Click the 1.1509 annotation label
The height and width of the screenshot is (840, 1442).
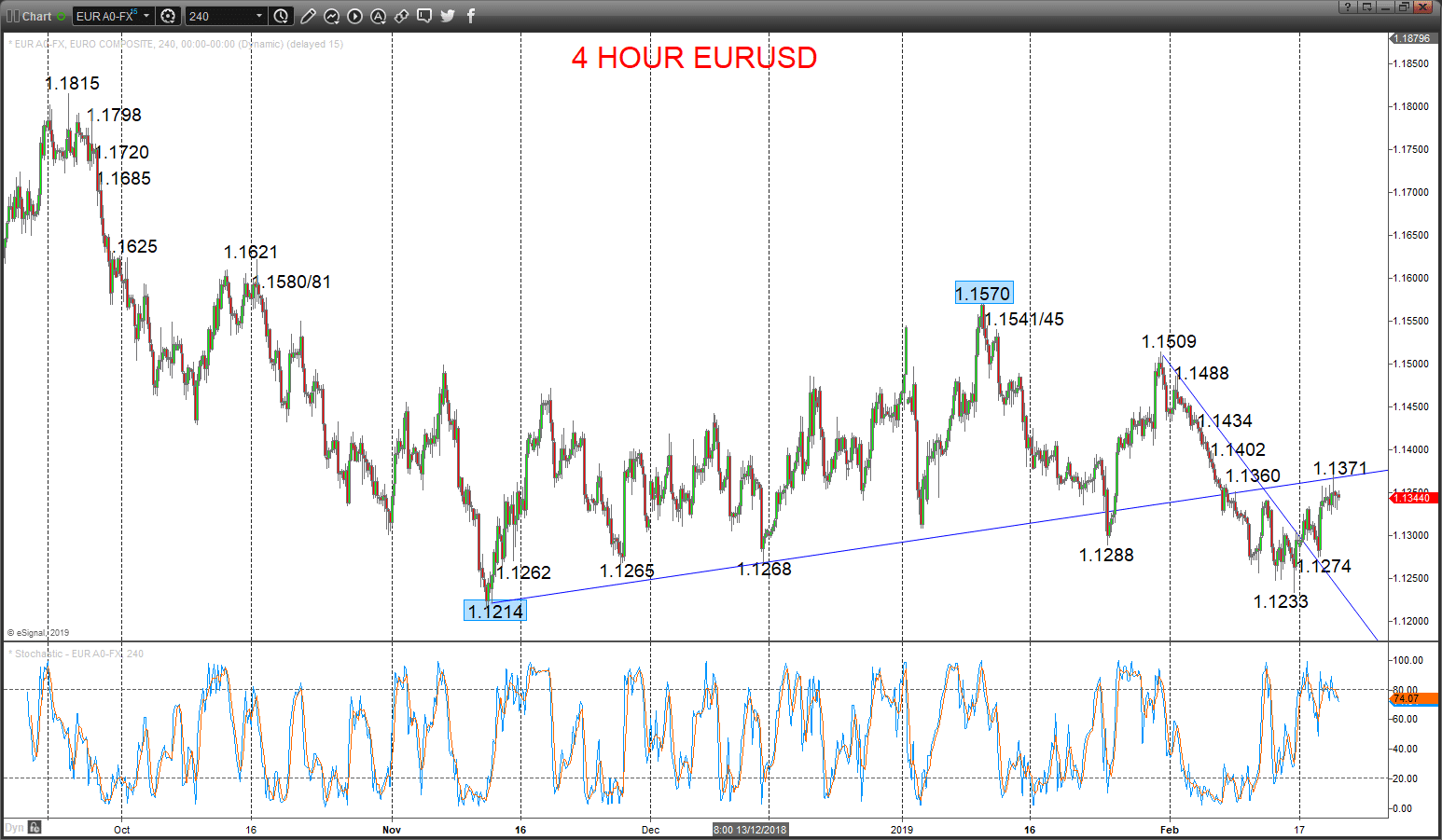pyautogui.click(x=1170, y=341)
